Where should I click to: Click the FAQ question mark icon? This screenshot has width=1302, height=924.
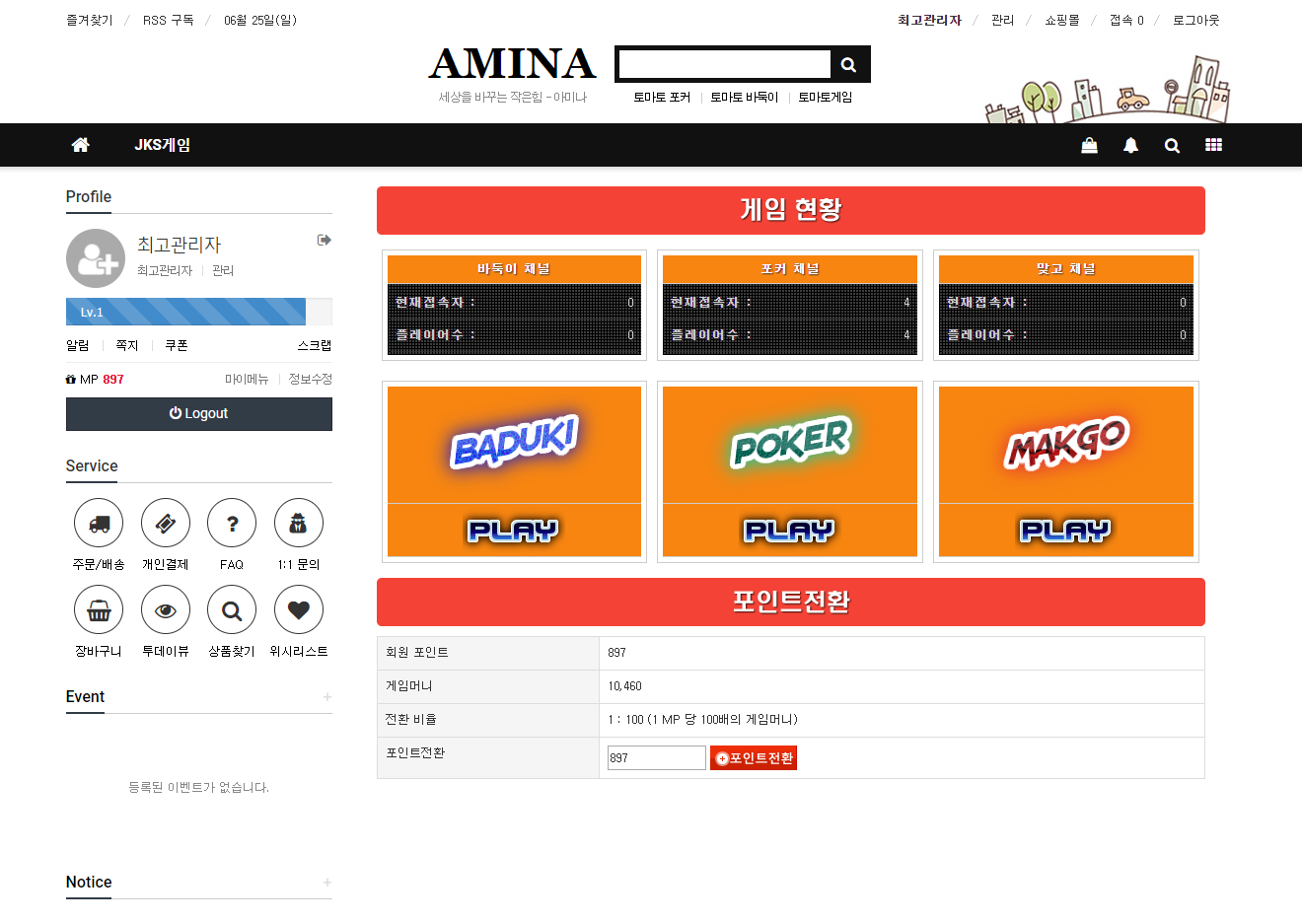coord(232,524)
